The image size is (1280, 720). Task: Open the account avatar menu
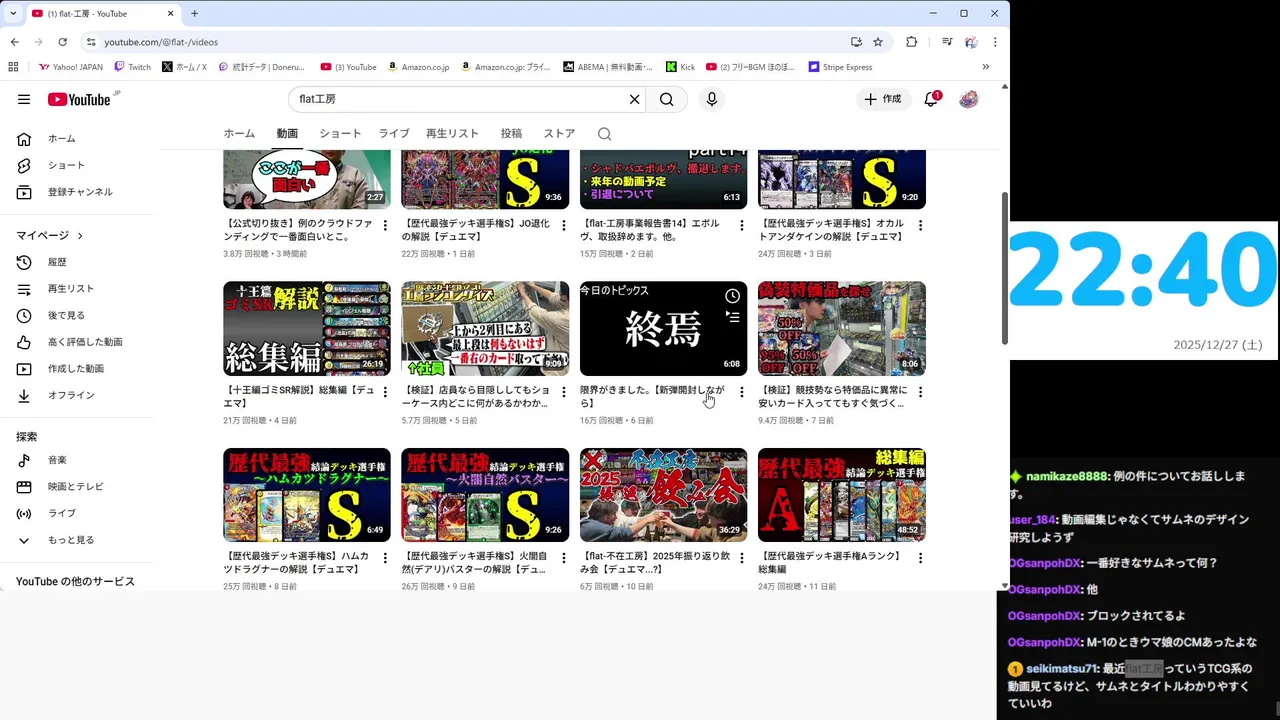[x=968, y=99]
